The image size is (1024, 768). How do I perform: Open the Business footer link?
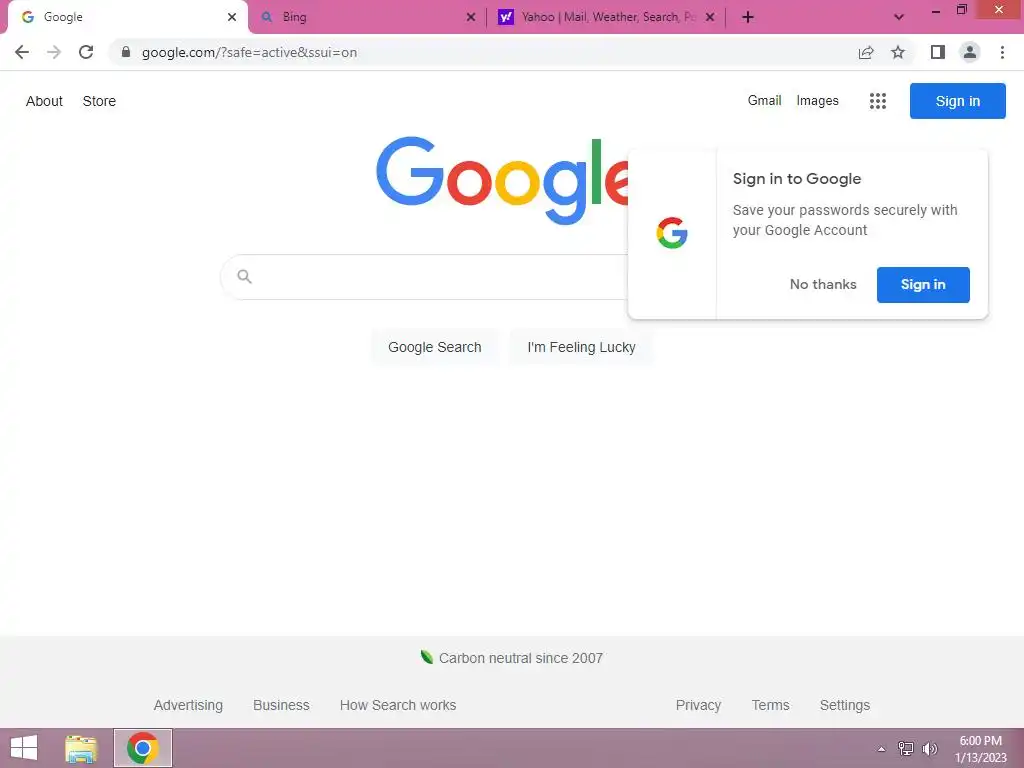point(281,705)
